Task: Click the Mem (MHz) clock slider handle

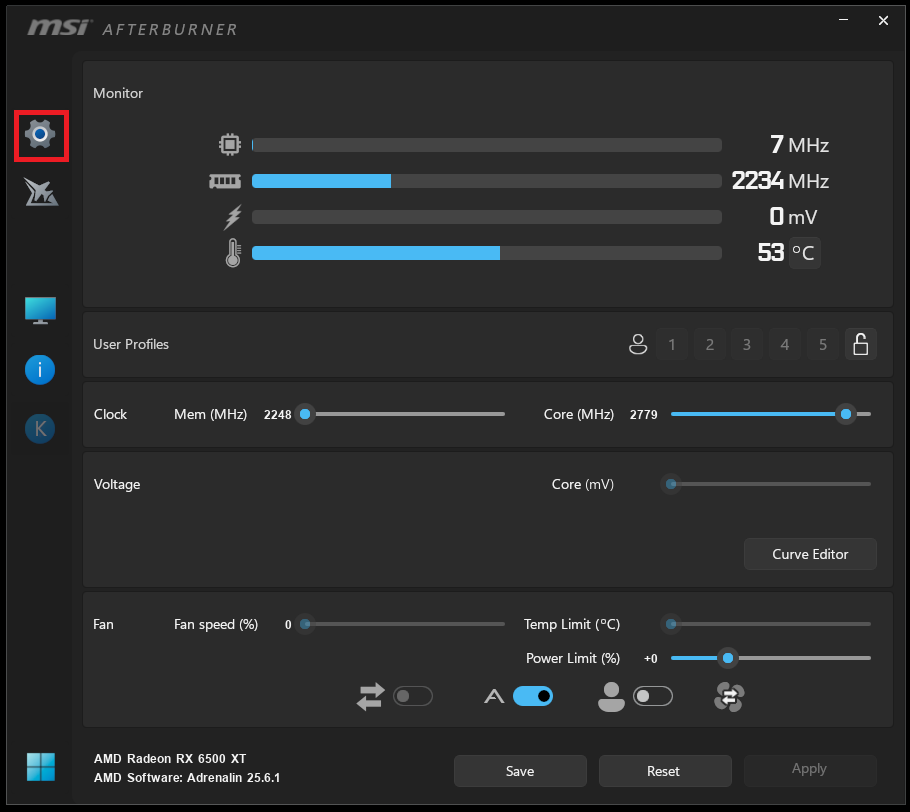Action: [305, 414]
